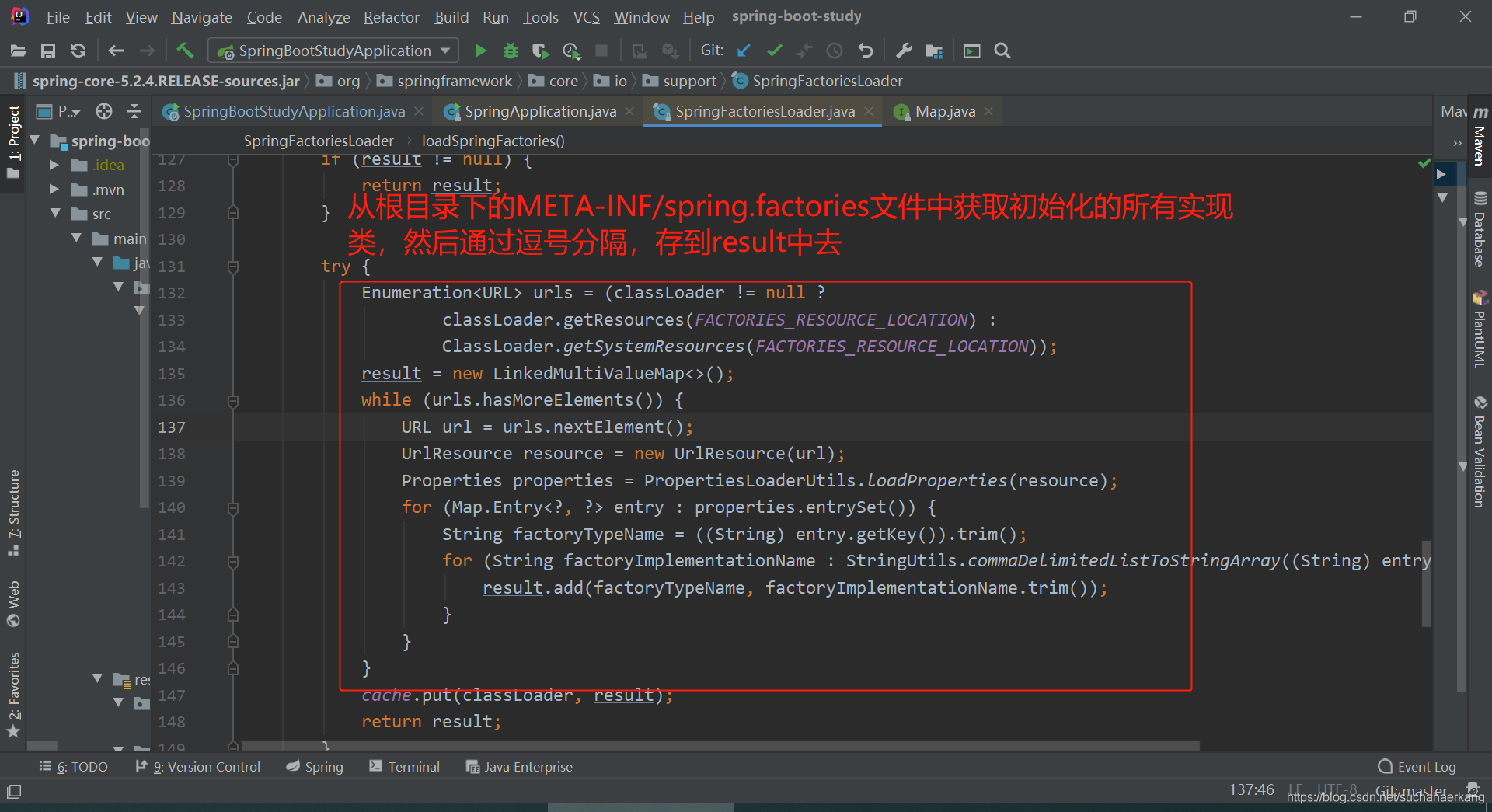Open the VCS menu

pyautogui.click(x=586, y=17)
